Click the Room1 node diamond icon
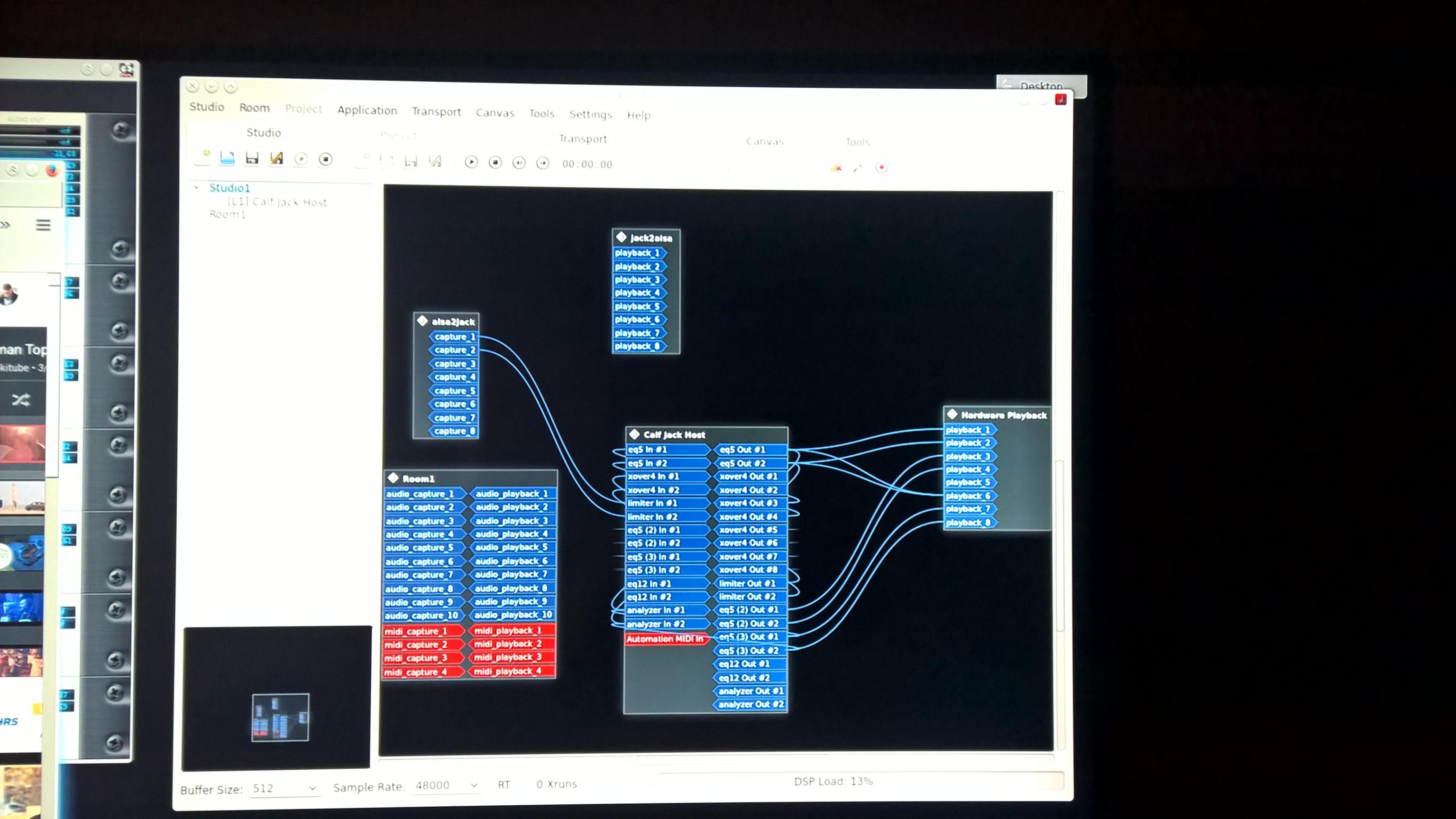This screenshot has height=819, width=1456. coord(394,478)
